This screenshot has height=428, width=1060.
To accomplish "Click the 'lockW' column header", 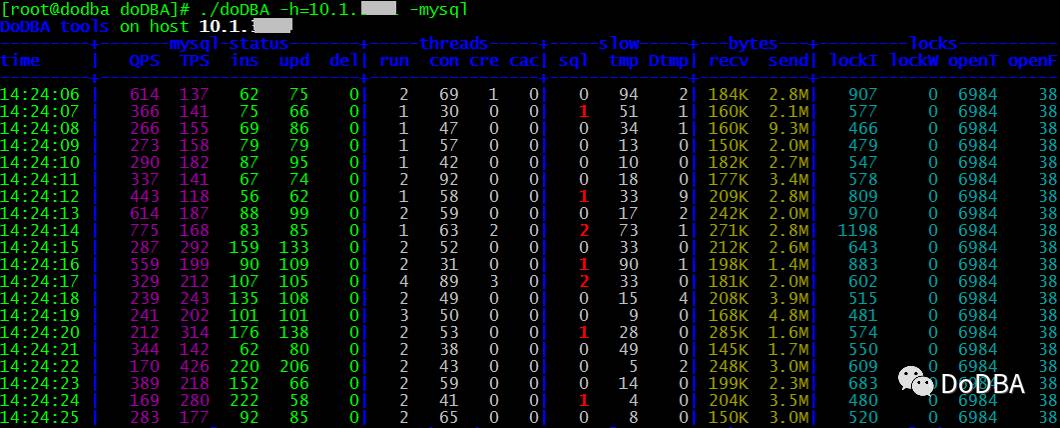I will 913,60.
